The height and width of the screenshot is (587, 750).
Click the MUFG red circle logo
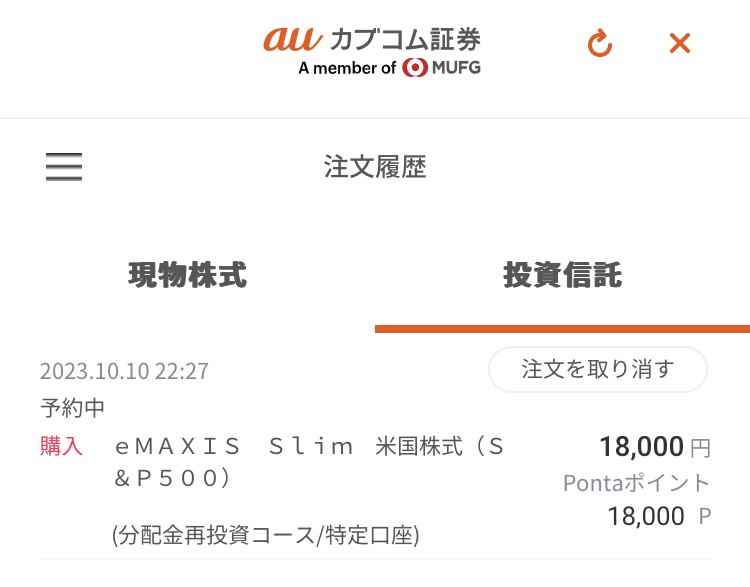point(415,67)
